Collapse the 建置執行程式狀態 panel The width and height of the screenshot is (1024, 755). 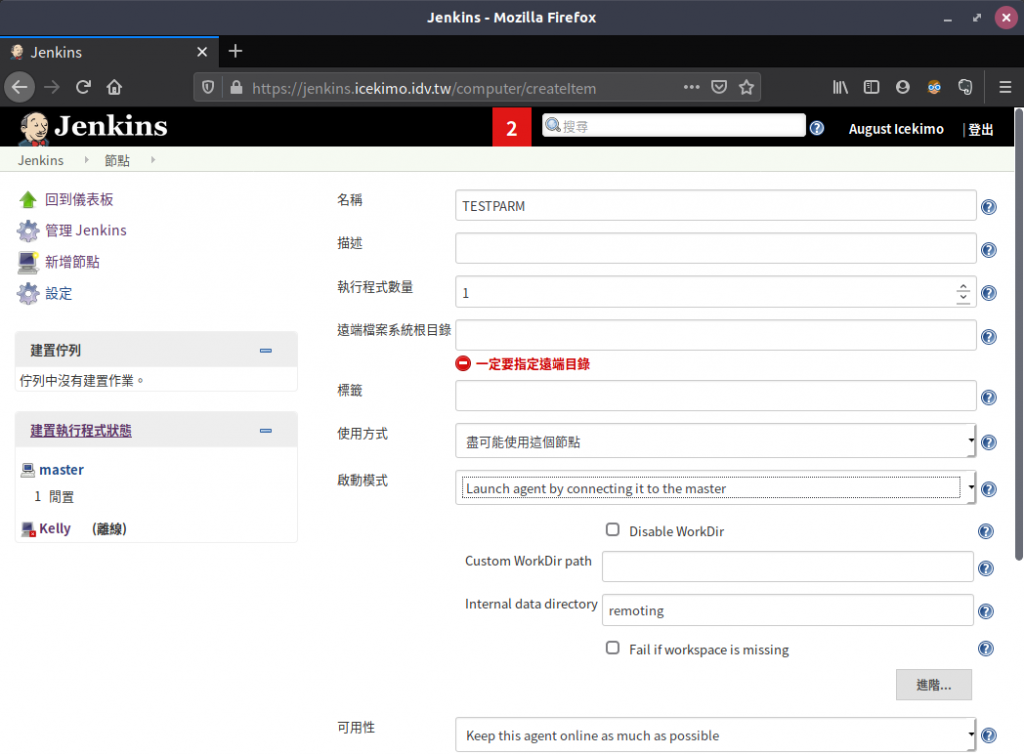(x=266, y=431)
